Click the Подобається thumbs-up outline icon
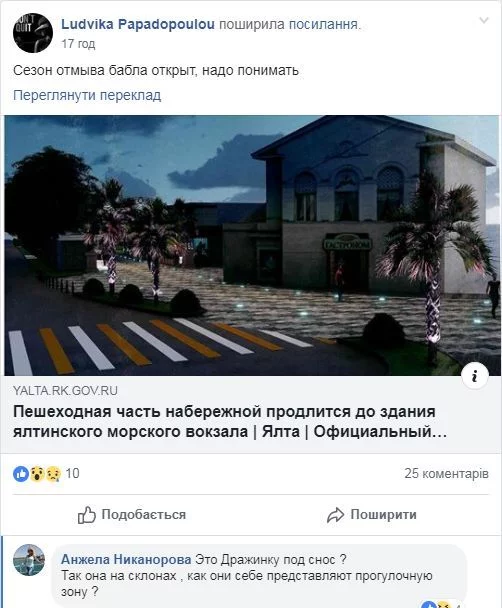This screenshot has height=608, width=502. tap(86, 515)
